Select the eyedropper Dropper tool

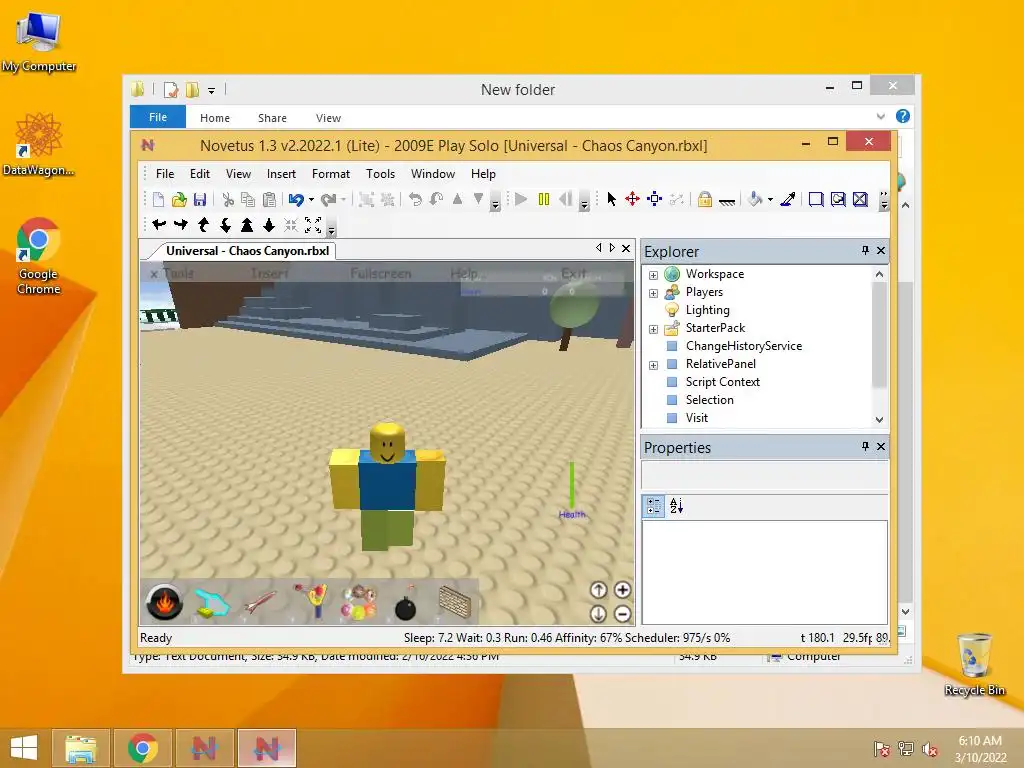(788, 199)
